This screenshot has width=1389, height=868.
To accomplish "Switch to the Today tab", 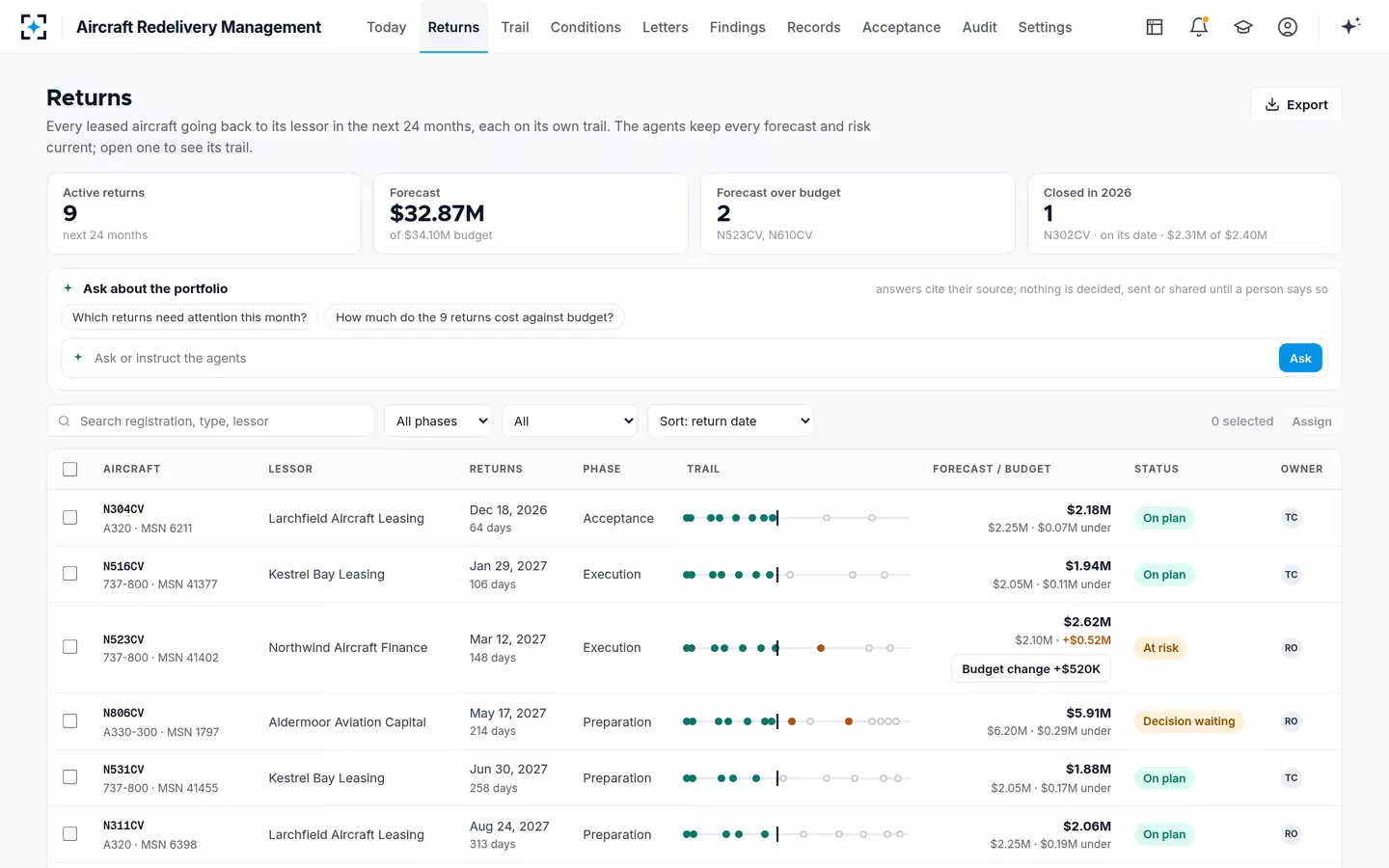I will (x=386, y=27).
